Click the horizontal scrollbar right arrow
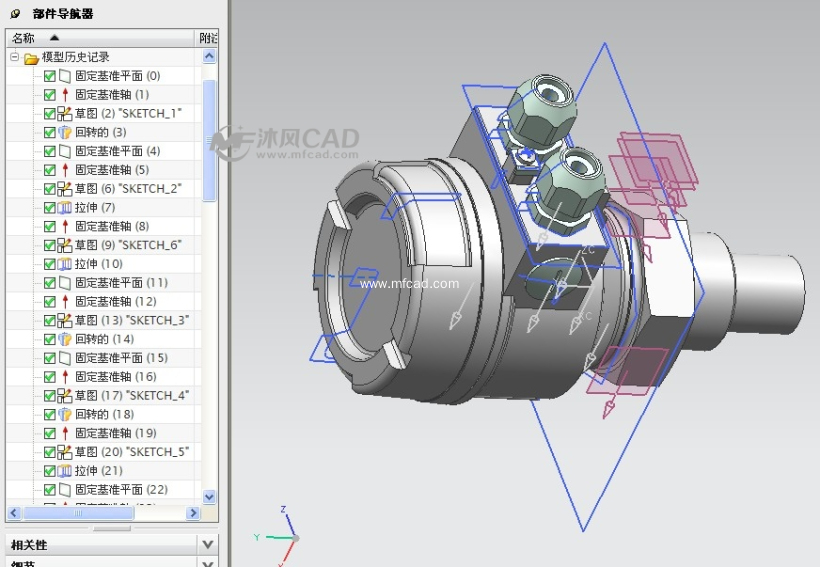 [x=193, y=513]
